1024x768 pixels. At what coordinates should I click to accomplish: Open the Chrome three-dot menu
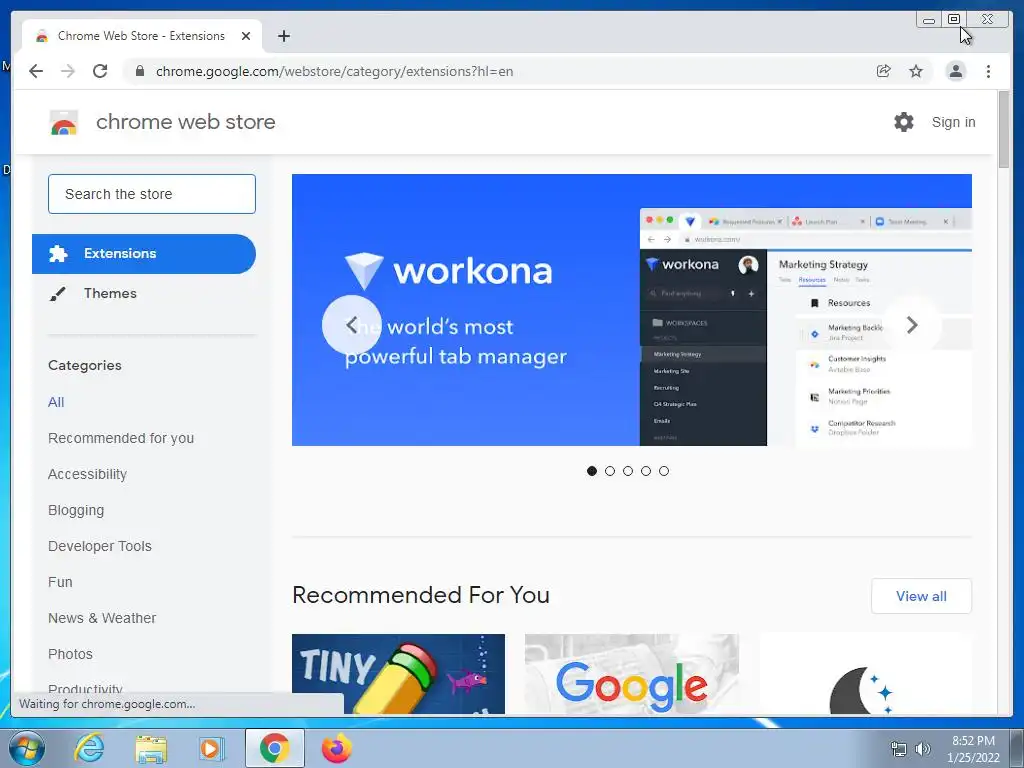(x=988, y=71)
